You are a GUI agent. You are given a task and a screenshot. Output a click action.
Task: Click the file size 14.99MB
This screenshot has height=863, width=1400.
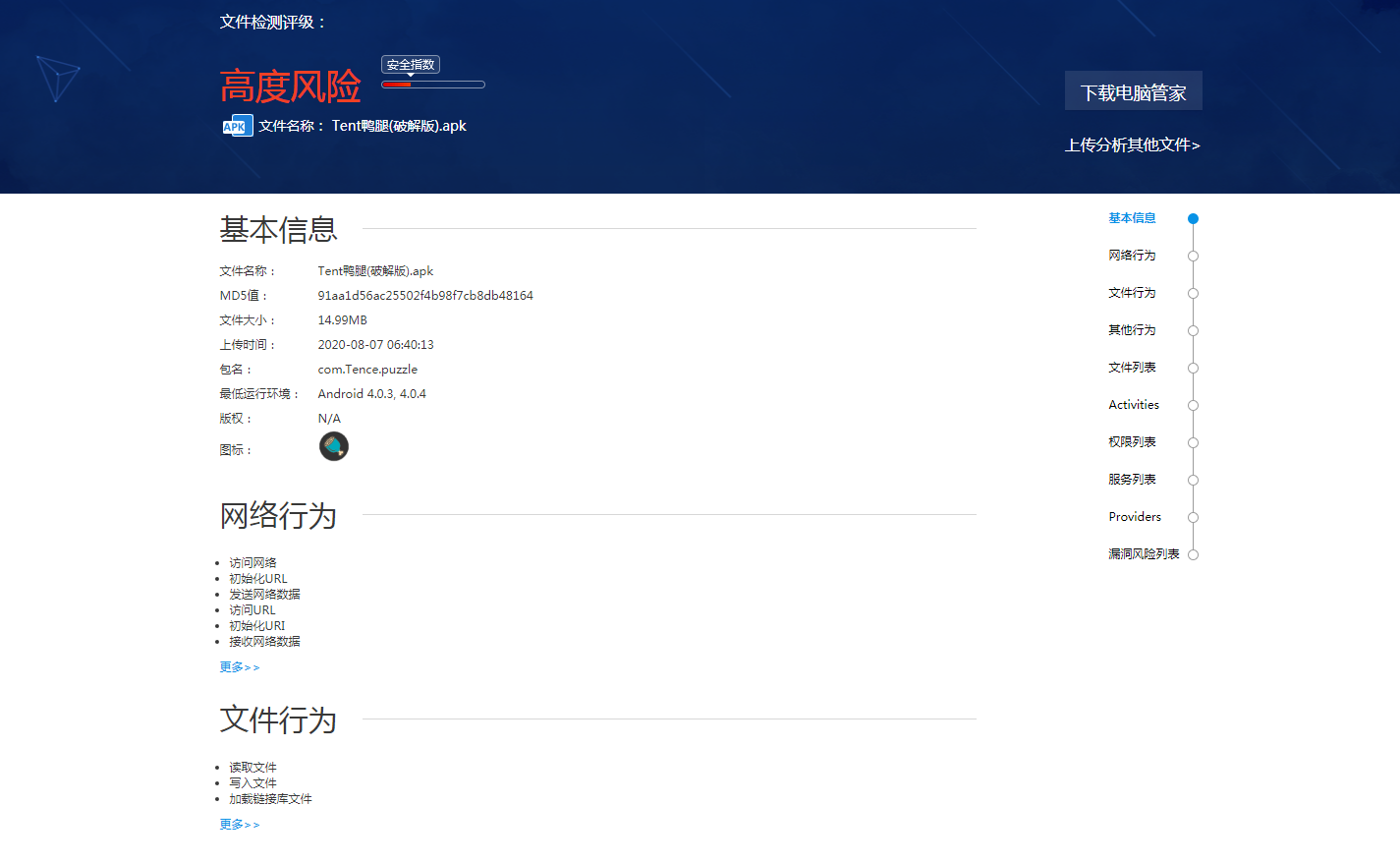342,320
